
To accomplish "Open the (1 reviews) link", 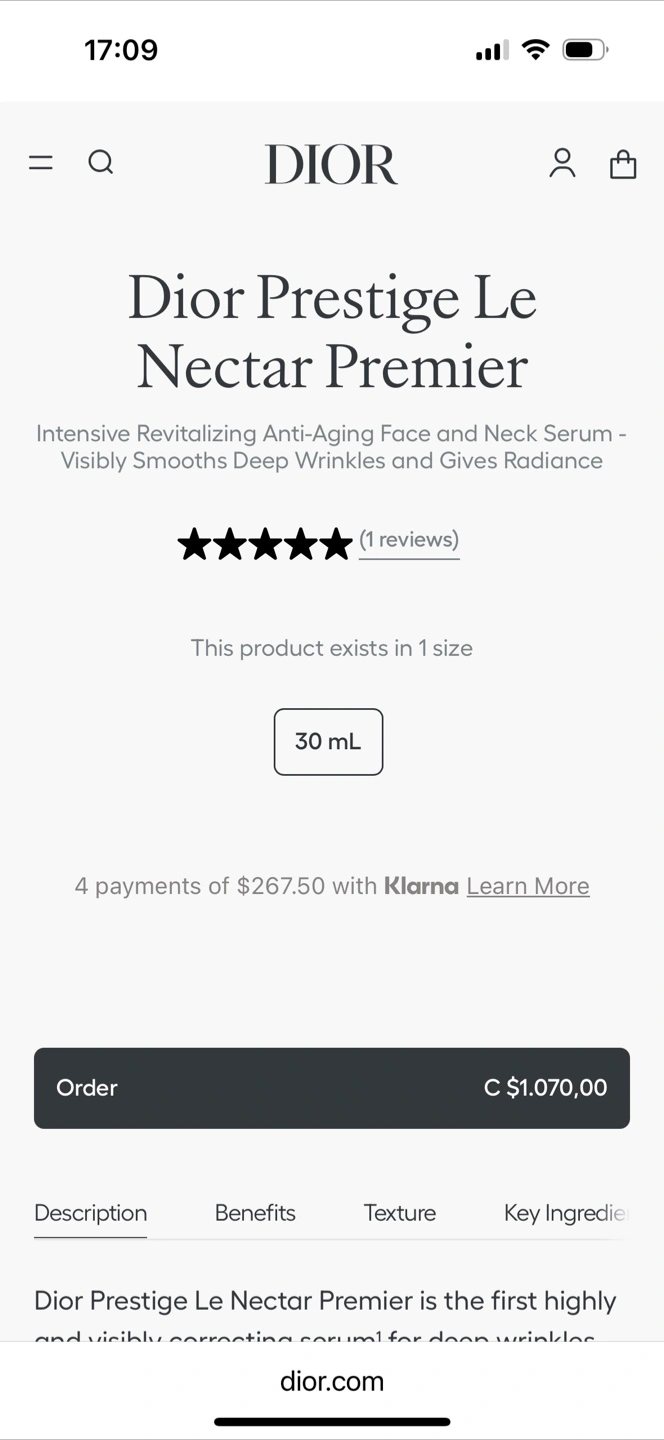I will point(409,540).
